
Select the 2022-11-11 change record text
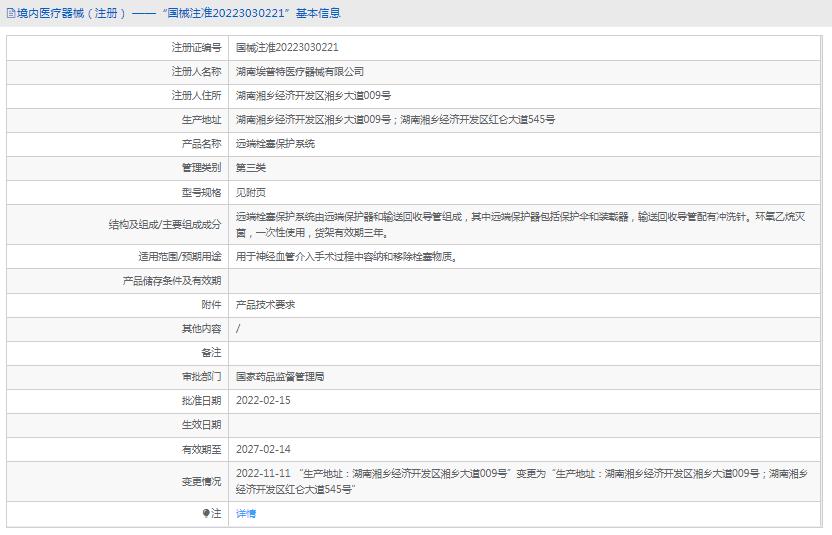[x=522, y=481]
